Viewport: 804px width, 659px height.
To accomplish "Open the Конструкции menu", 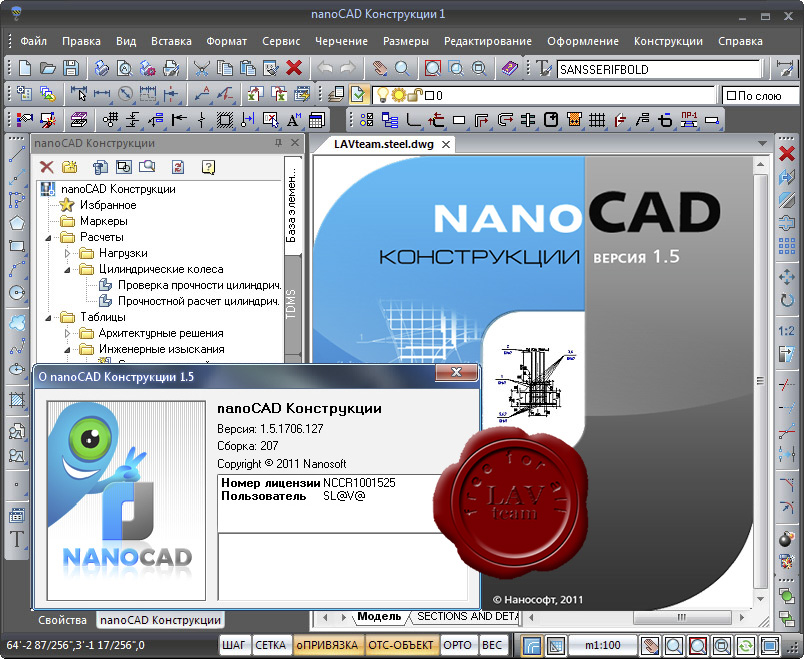I will click(x=668, y=41).
